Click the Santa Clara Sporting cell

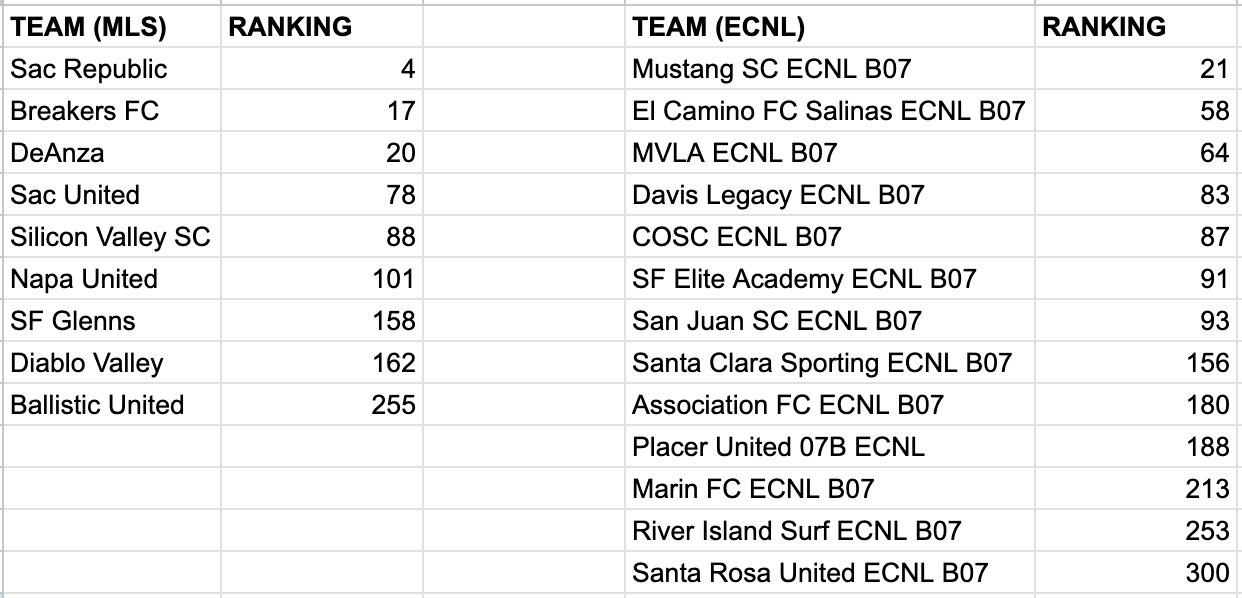(x=821, y=363)
